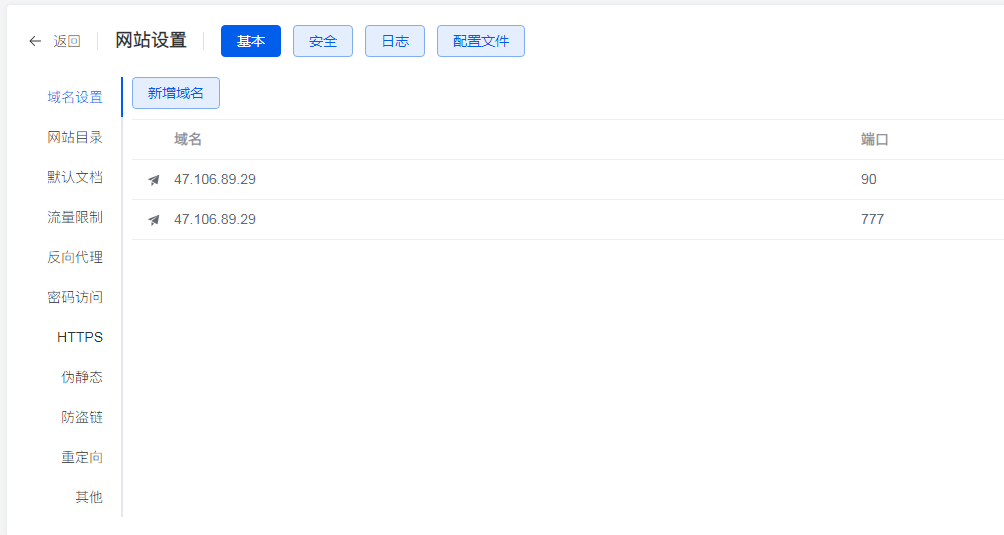Click domain 47.106.89.29 in port 777 row
Image resolution: width=1004 pixels, height=535 pixels.
[215, 219]
